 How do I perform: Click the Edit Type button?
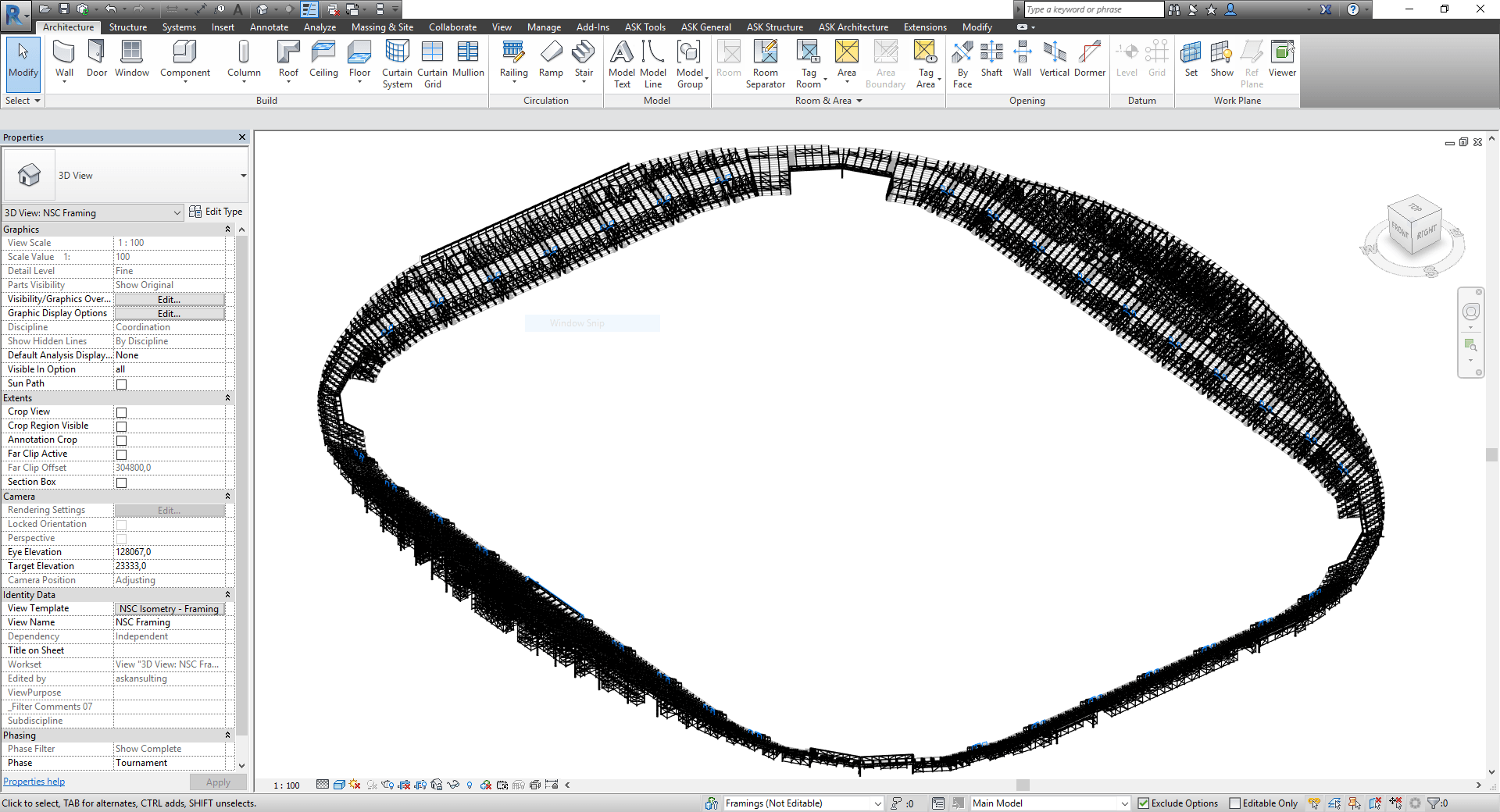click(216, 212)
